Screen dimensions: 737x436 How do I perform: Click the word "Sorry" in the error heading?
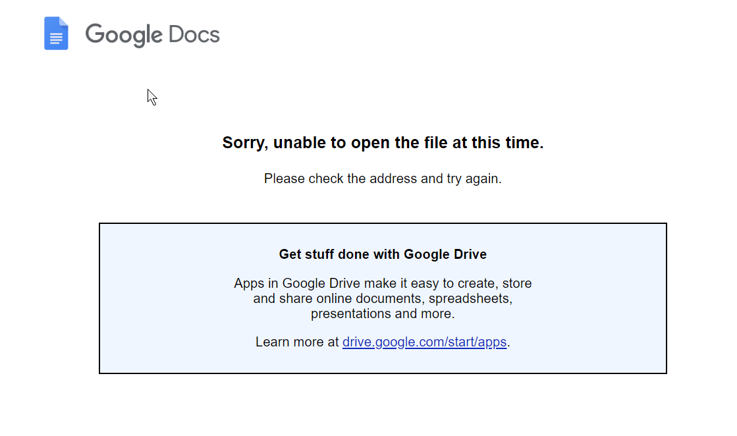(x=245, y=143)
